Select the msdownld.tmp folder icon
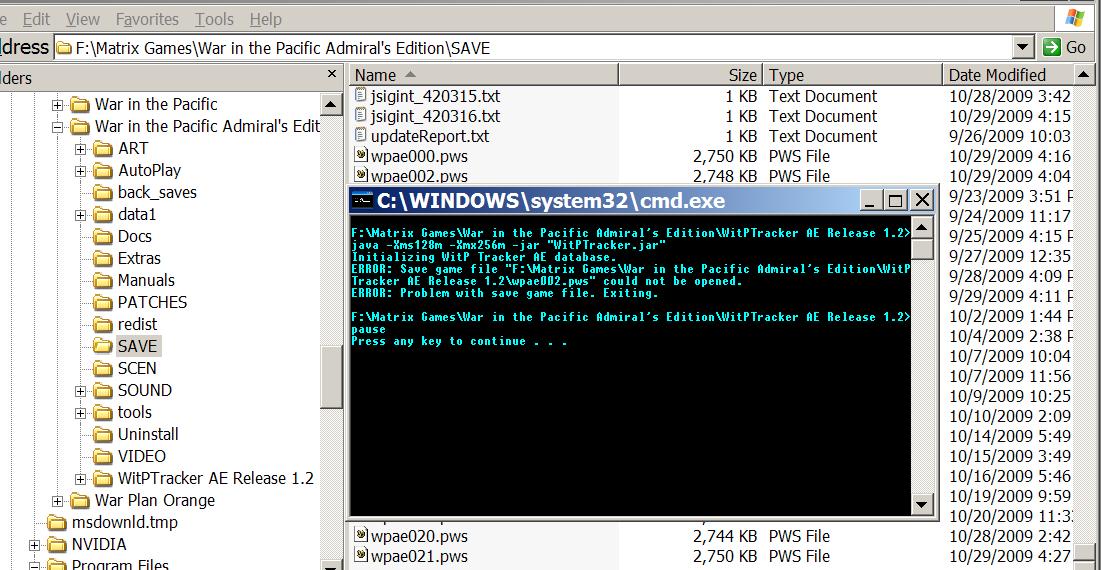Image resolution: width=1101 pixels, height=570 pixels. pyautogui.click(x=57, y=522)
